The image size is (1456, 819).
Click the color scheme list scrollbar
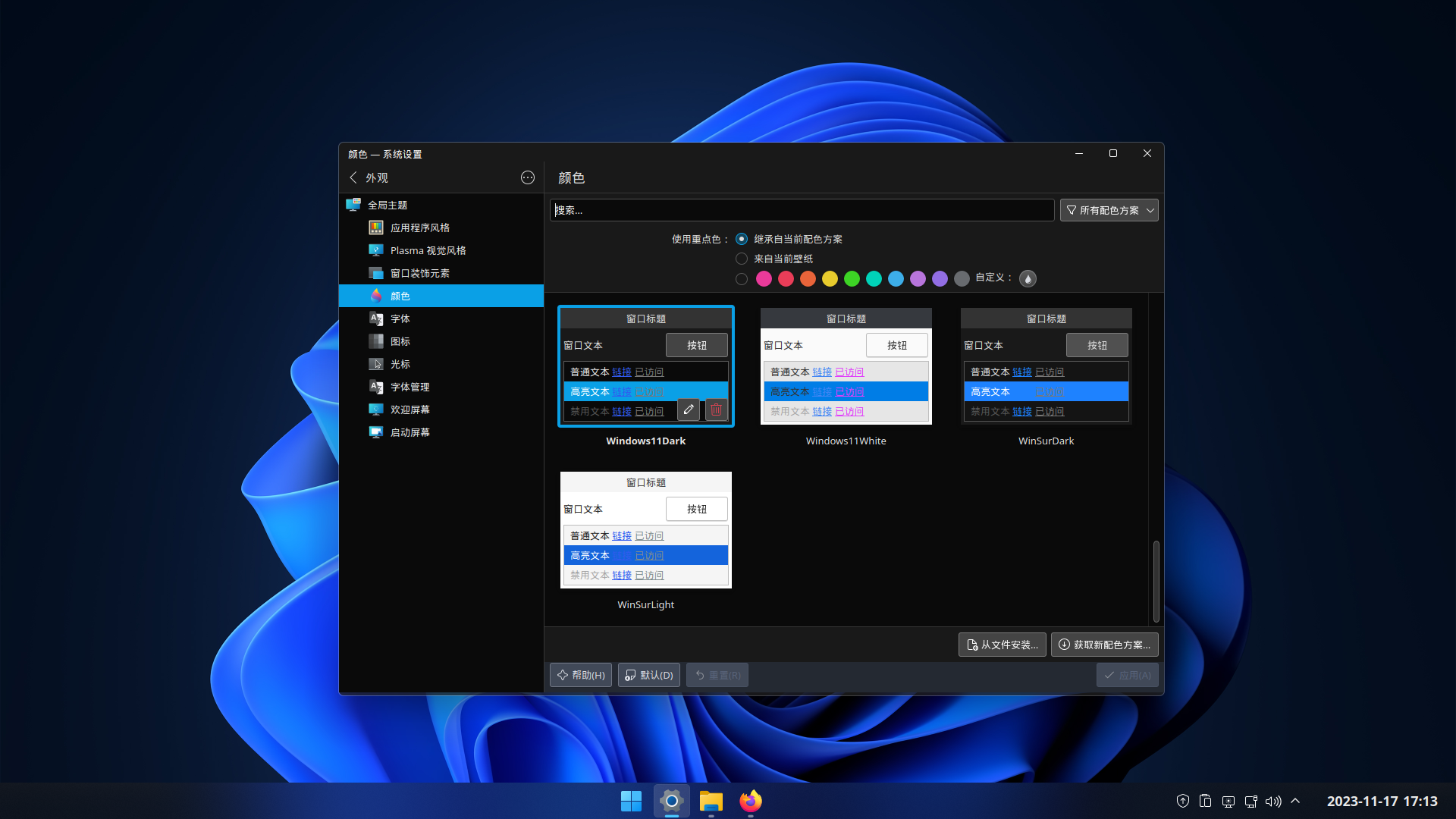tap(1156, 581)
